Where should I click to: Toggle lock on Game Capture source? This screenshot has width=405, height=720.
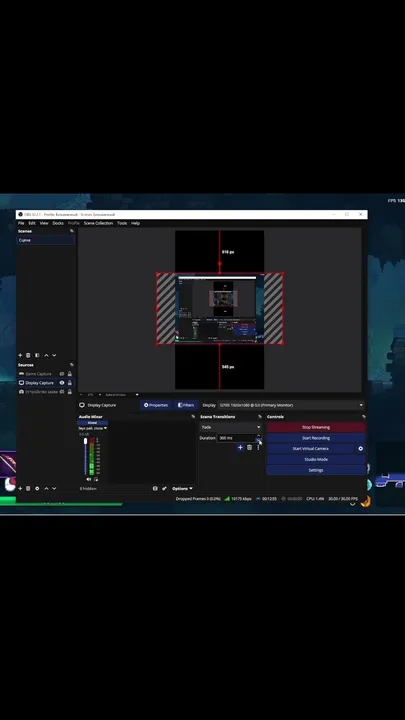click(70, 374)
